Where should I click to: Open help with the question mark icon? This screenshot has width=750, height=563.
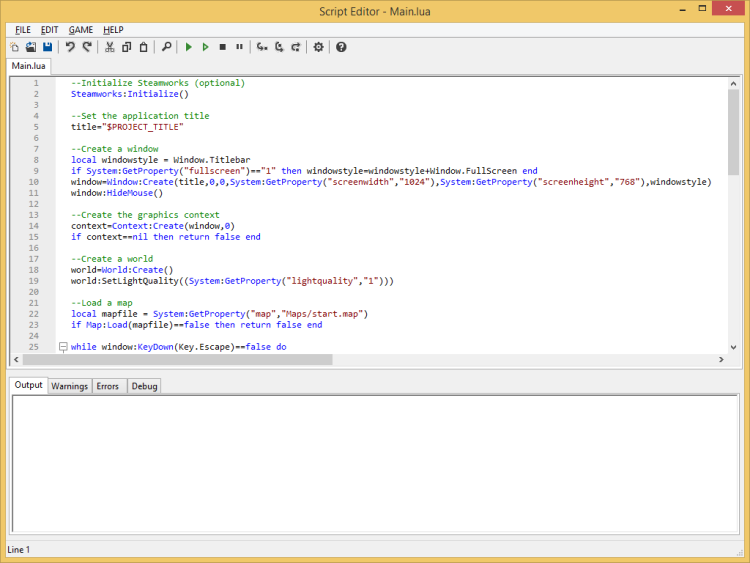(x=341, y=47)
